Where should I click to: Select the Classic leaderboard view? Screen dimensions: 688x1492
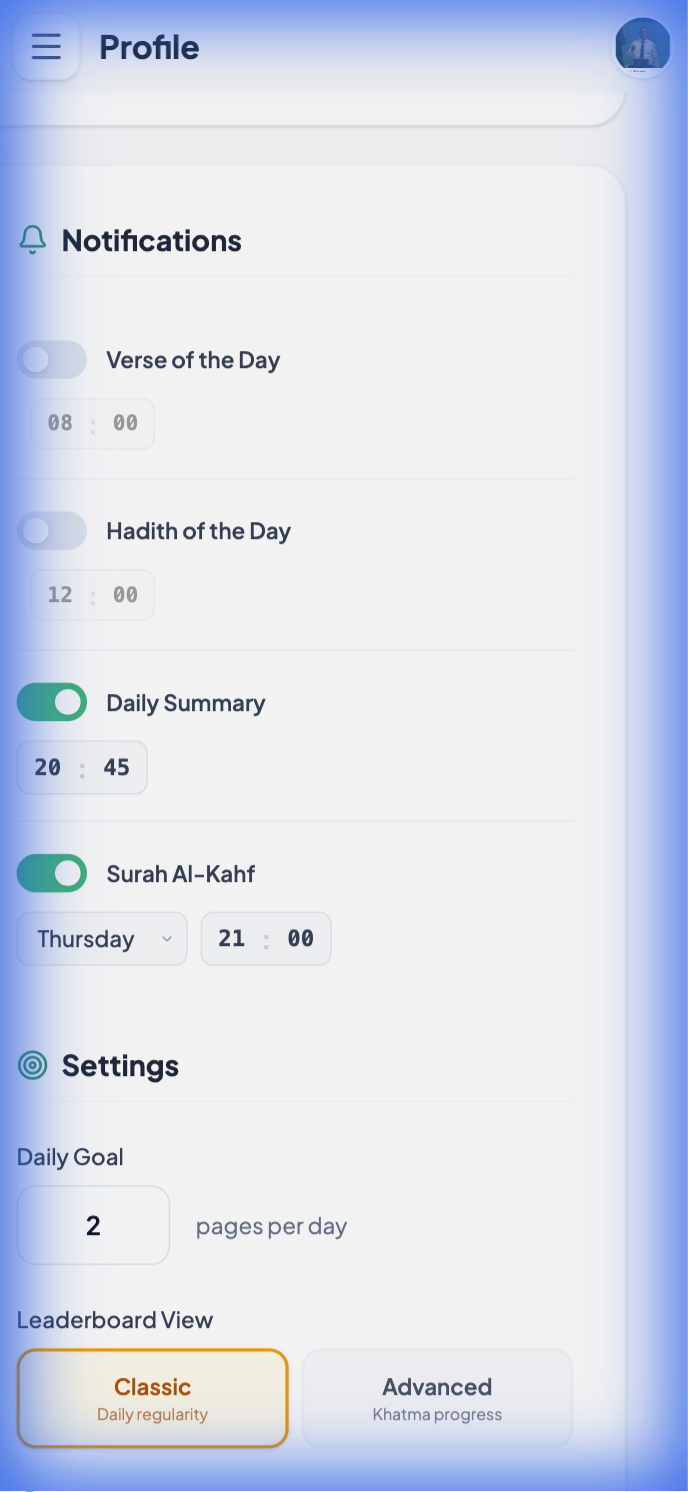152,1398
